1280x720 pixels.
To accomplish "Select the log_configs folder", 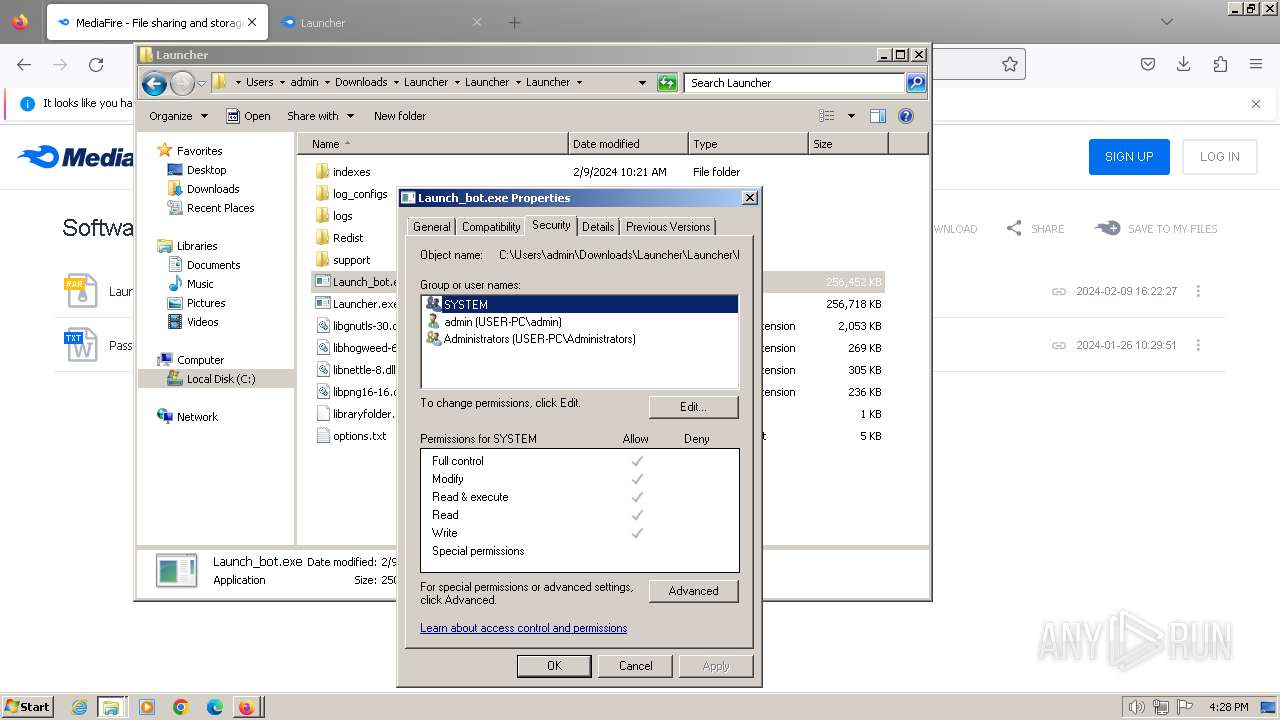I will [360, 194].
